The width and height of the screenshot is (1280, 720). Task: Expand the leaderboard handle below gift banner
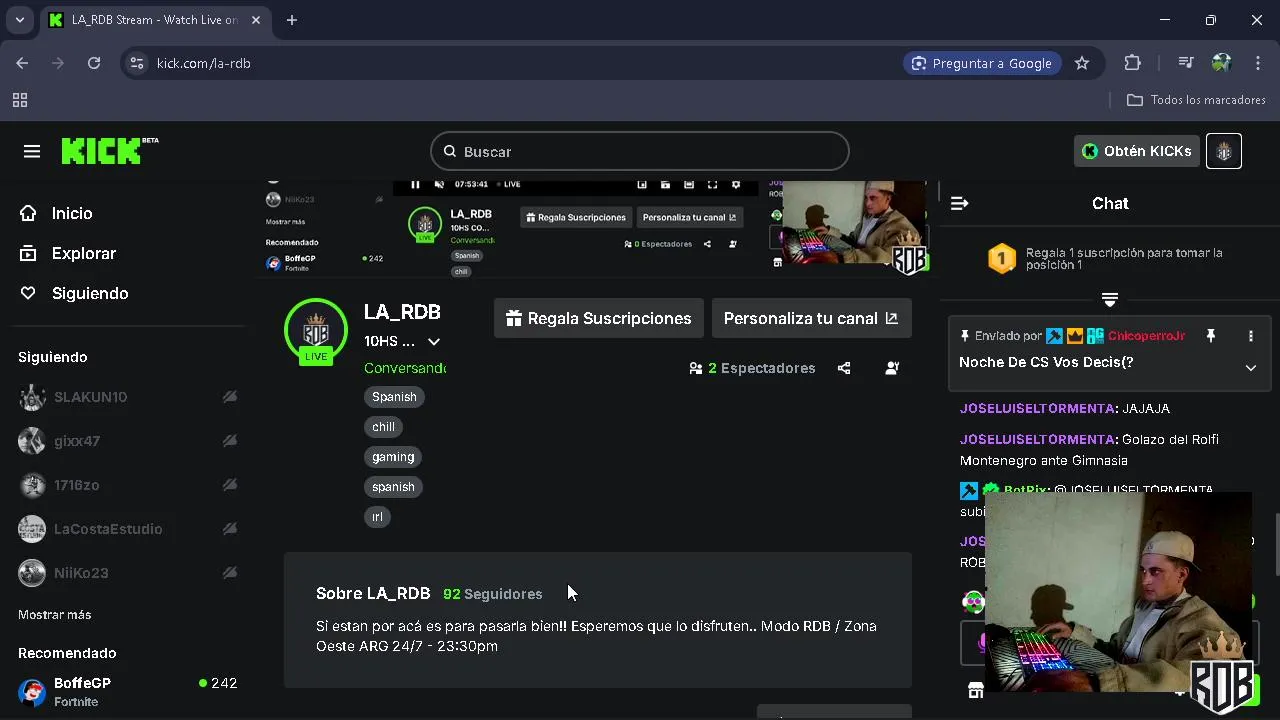[x=1110, y=299]
